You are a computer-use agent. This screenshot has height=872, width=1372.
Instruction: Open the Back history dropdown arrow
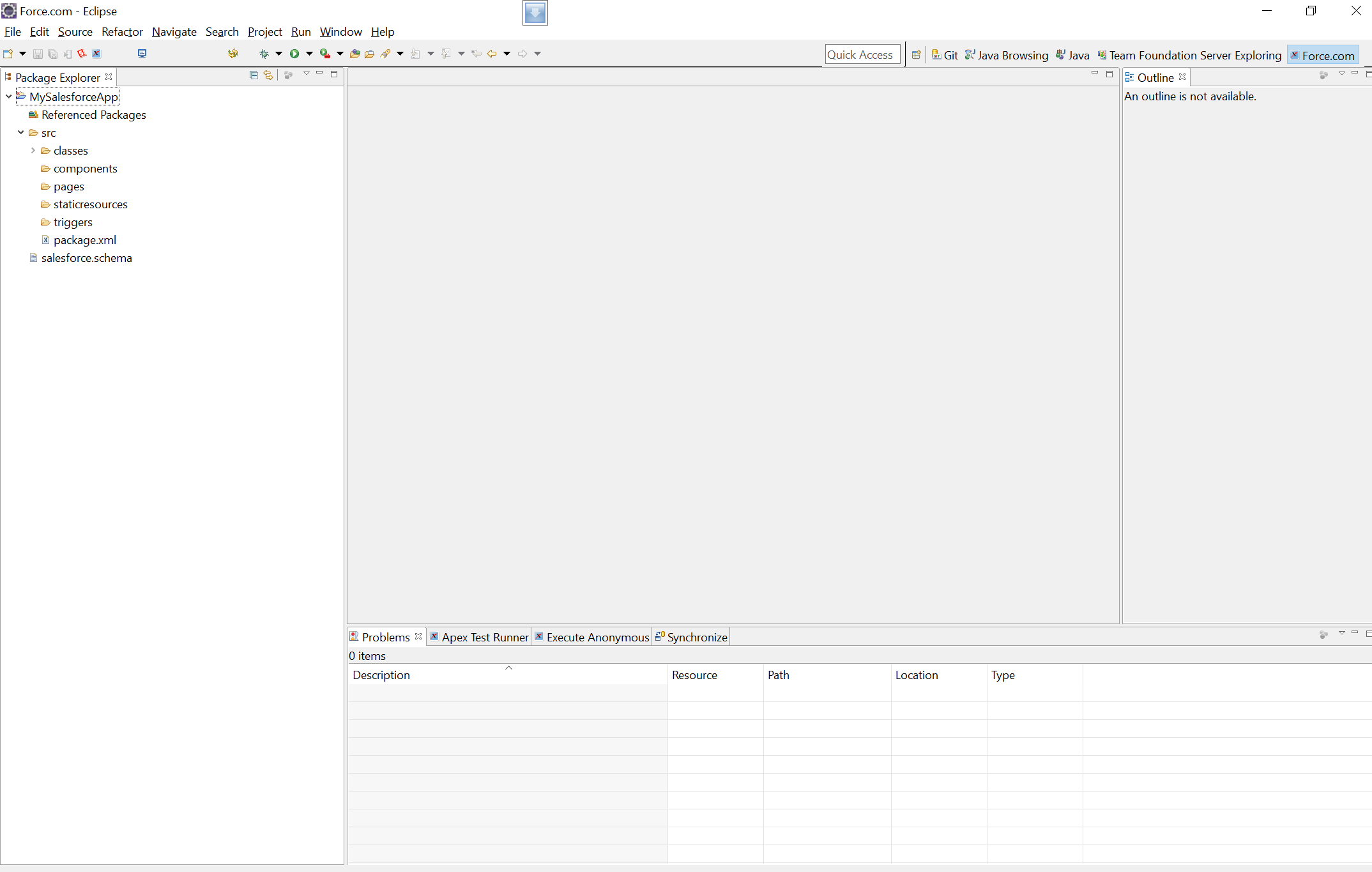[507, 54]
